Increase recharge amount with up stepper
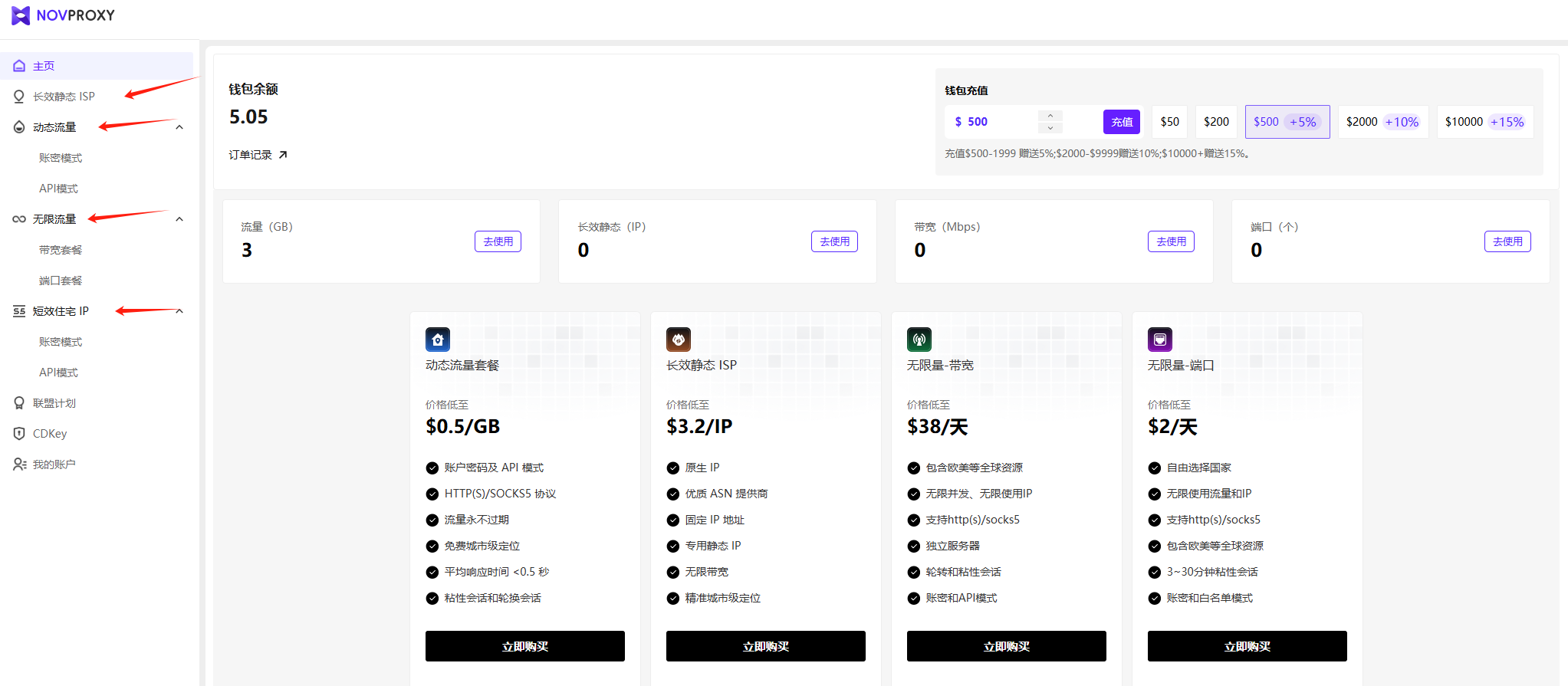The height and width of the screenshot is (686, 1568). tap(1050, 116)
